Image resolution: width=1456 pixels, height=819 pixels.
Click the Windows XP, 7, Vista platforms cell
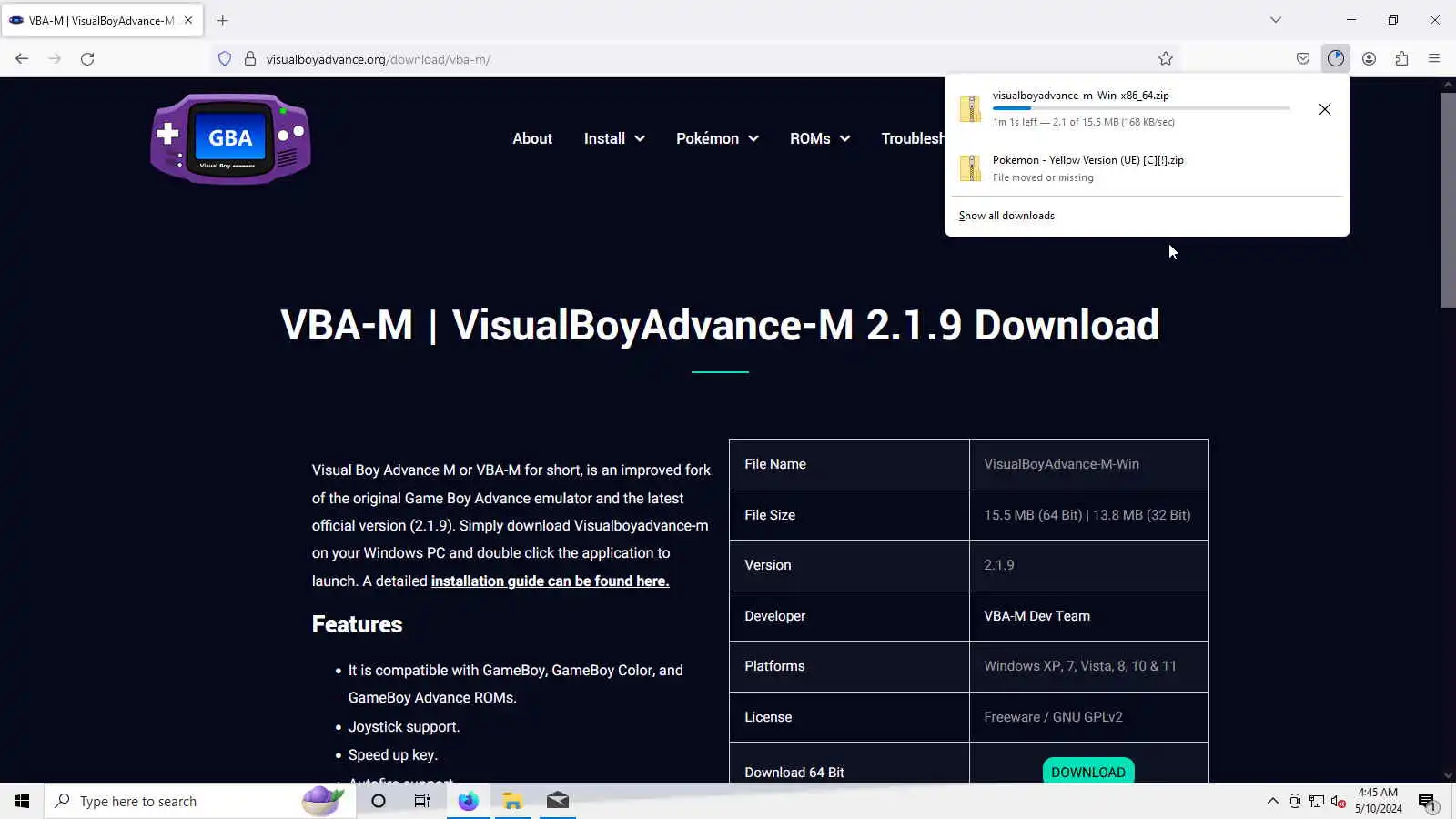tap(1089, 666)
